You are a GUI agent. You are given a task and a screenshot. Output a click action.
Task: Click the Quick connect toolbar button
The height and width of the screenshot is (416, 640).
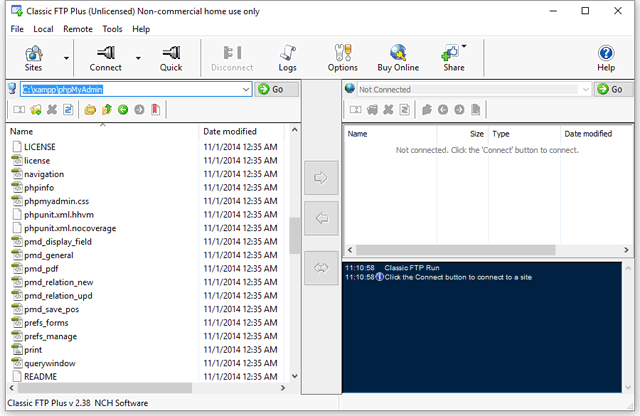click(171, 58)
